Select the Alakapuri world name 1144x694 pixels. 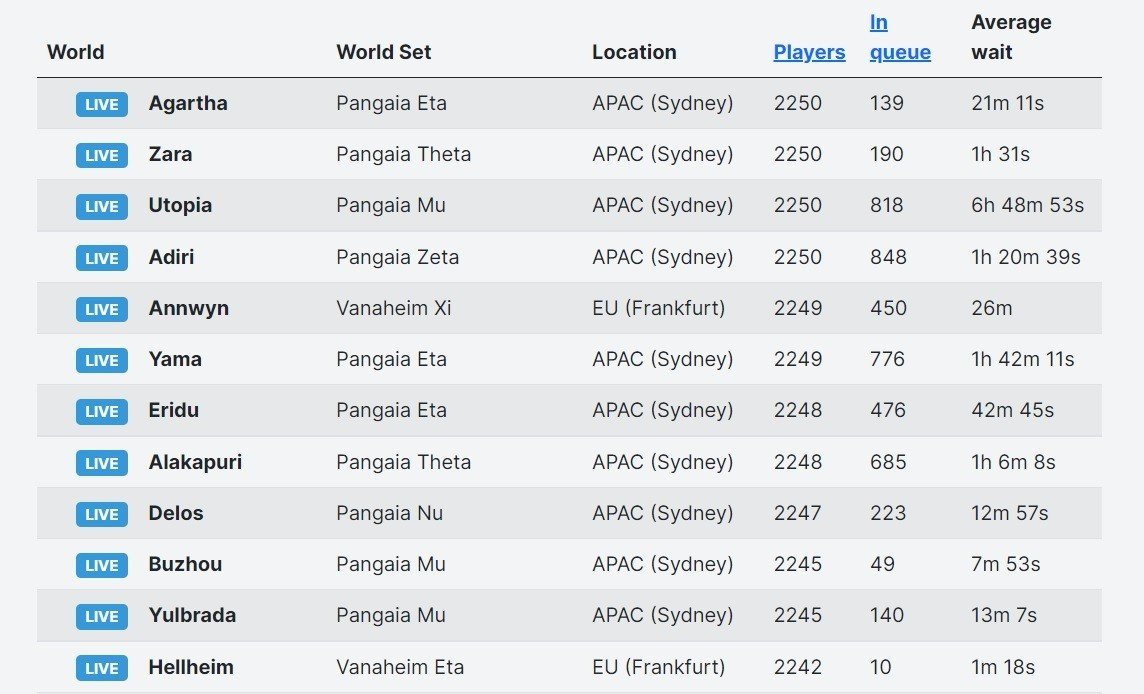click(196, 462)
